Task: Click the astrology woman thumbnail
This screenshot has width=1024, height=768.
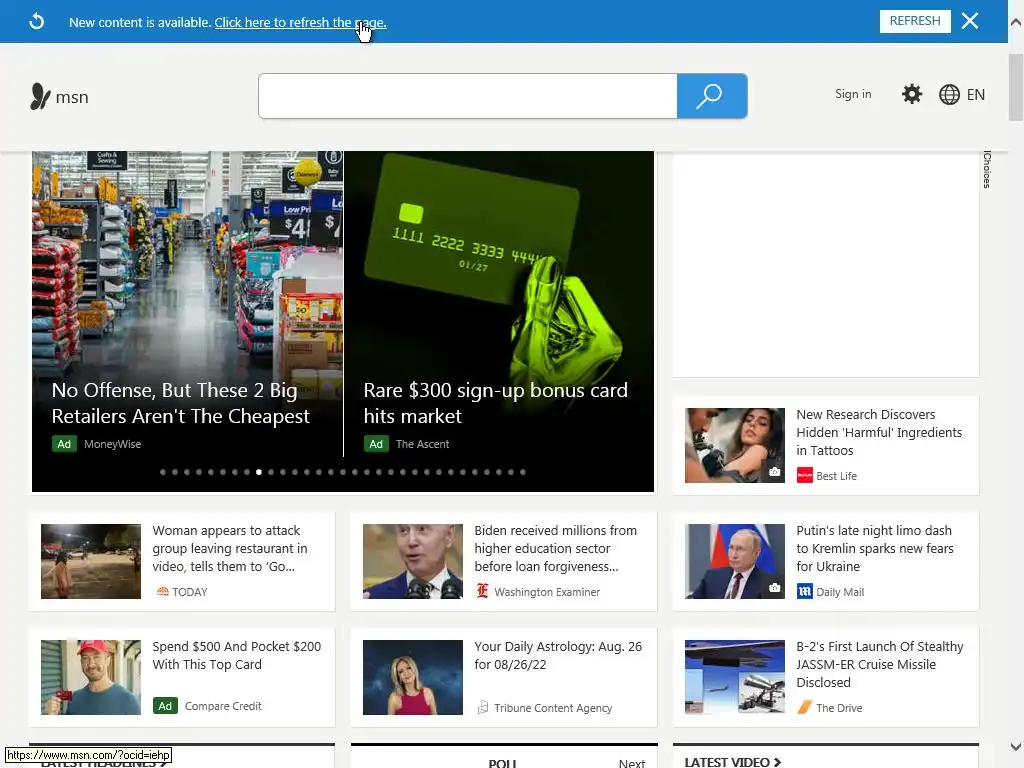Action: pyautogui.click(x=413, y=677)
